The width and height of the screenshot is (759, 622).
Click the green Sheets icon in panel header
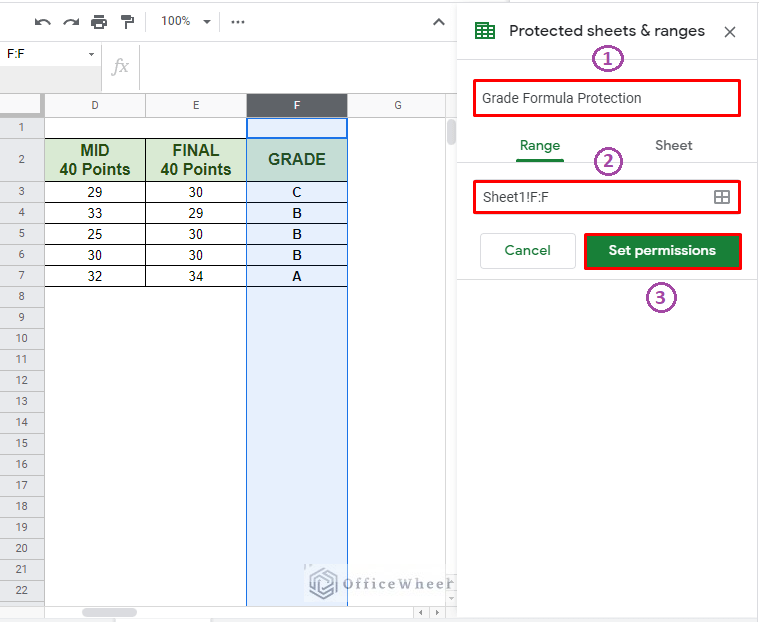click(x=485, y=31)
